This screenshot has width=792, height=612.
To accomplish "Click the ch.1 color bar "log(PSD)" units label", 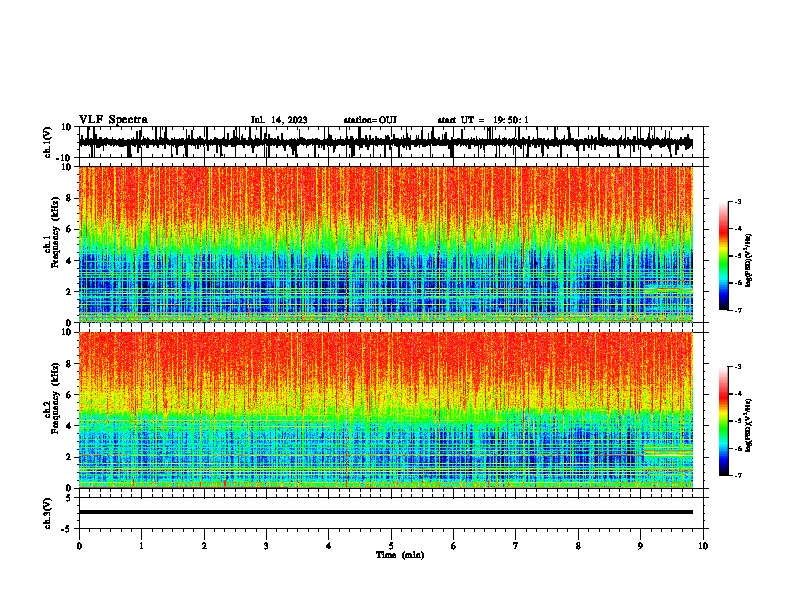I will pyautogui.click(x=749, y=260).
